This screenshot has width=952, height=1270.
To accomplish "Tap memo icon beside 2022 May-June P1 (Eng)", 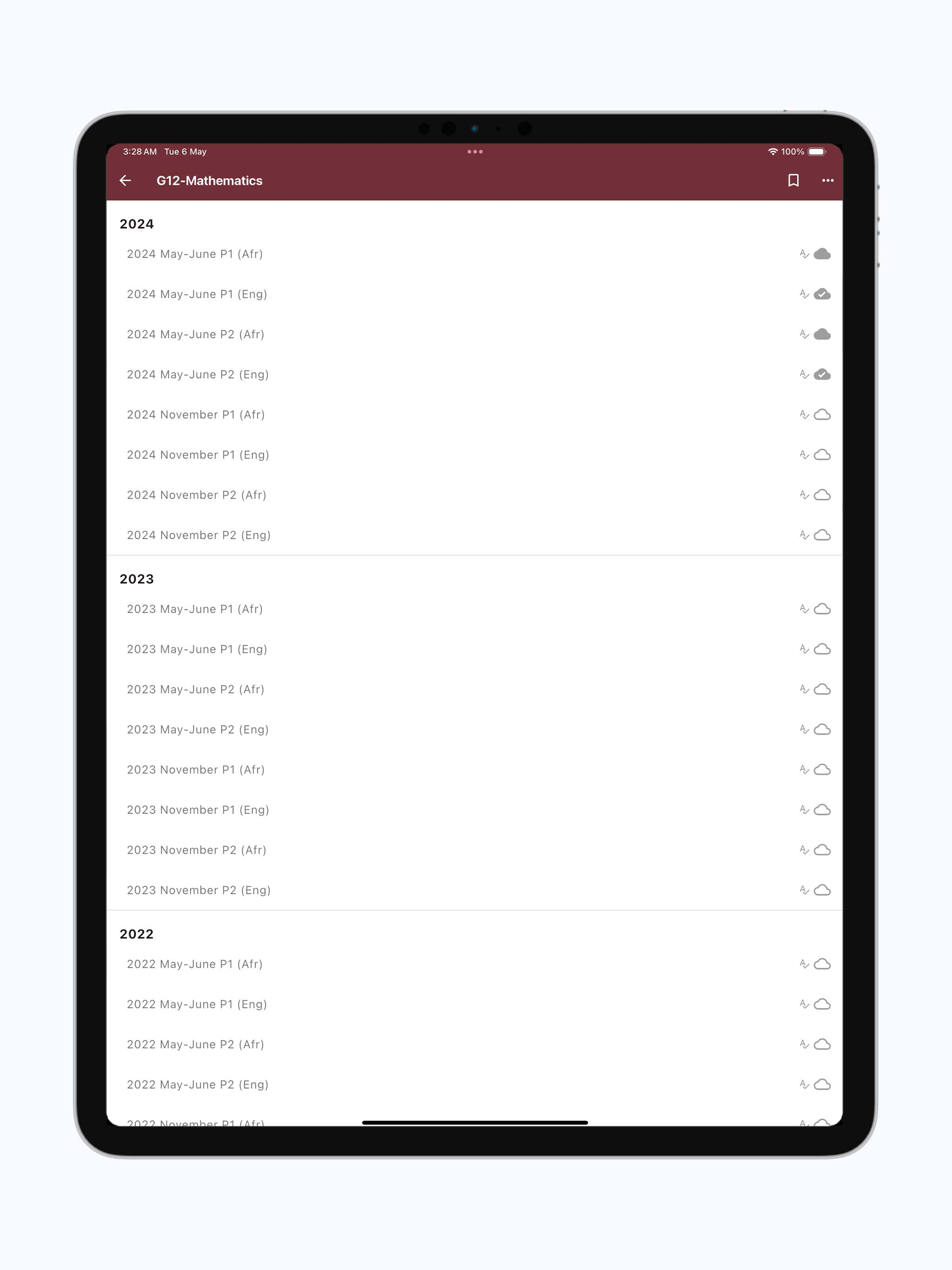I will [x=804, y=1004].
